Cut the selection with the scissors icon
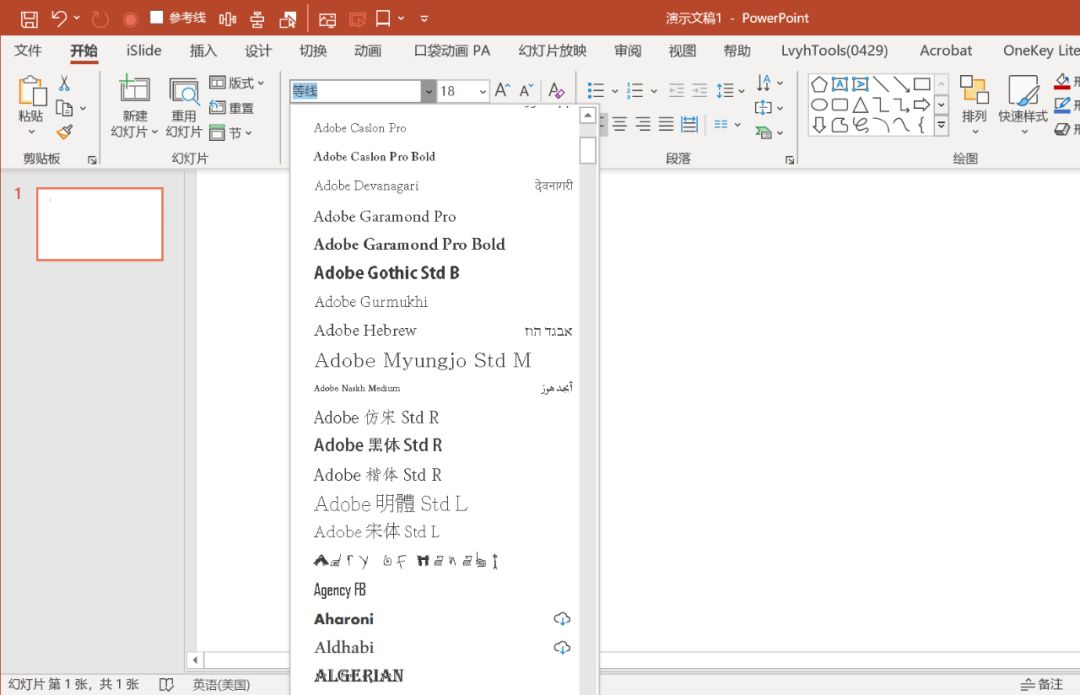The width and height of the screenshot is (1080, 695). [x=64, y=83]
